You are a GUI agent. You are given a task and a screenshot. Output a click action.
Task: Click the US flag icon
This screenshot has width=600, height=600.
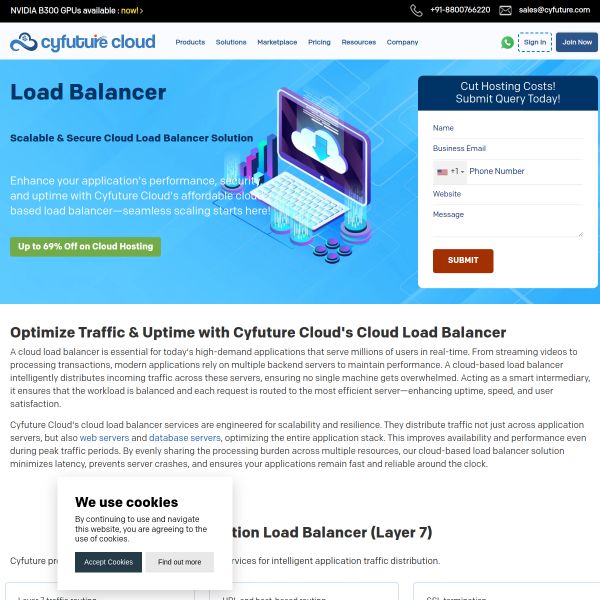click(442, 172)
